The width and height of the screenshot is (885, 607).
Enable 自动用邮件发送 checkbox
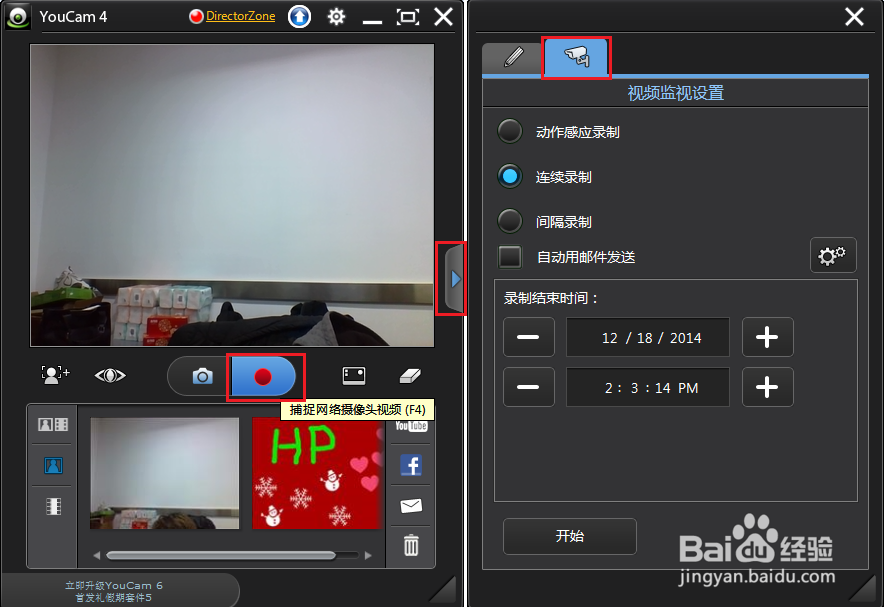pos(510,257)
